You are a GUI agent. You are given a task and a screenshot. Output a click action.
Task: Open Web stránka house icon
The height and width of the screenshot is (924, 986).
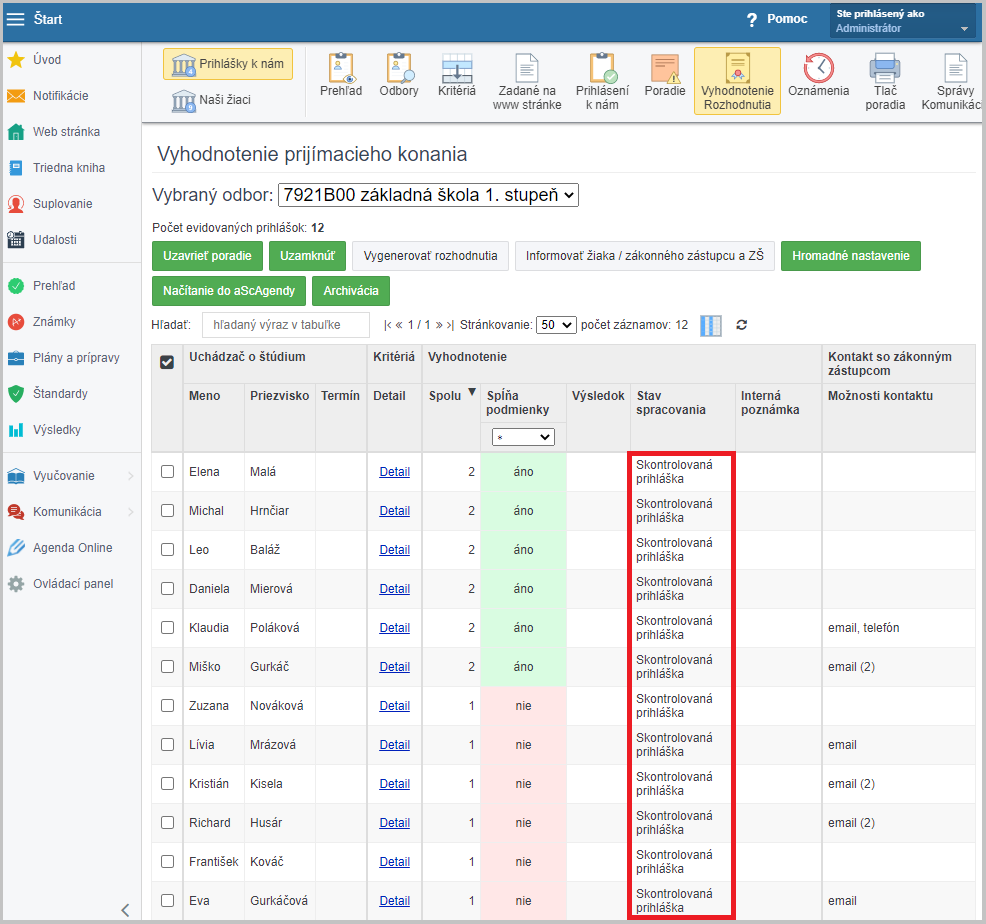[x=16, y=132]
